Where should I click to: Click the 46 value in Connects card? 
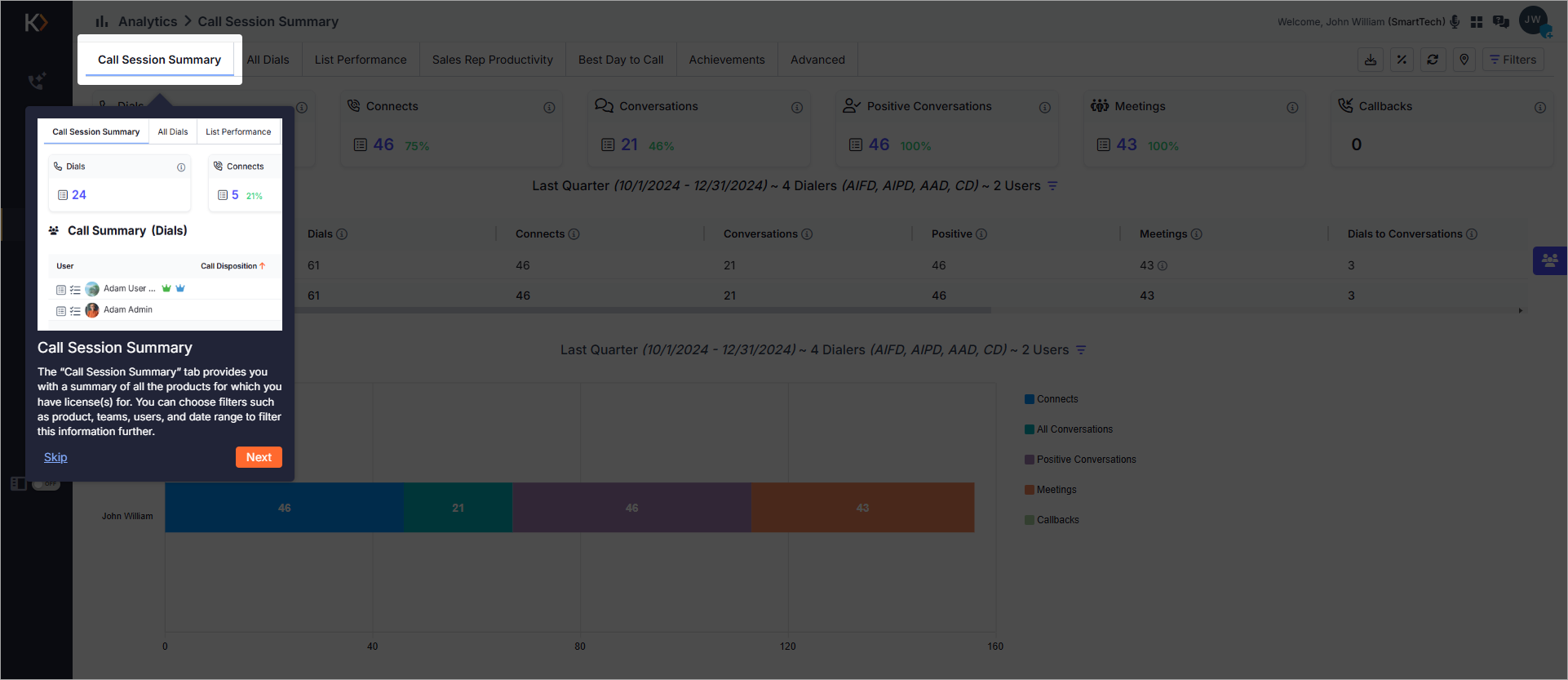(383, 144)
